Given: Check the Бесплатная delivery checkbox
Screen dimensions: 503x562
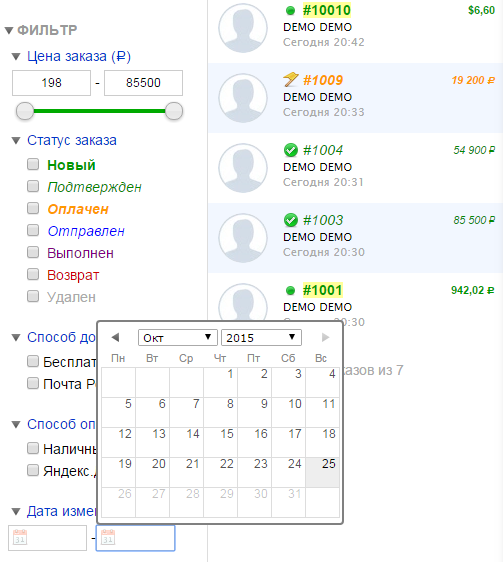Looking at the screenshot, I should (x=33, y=361).
